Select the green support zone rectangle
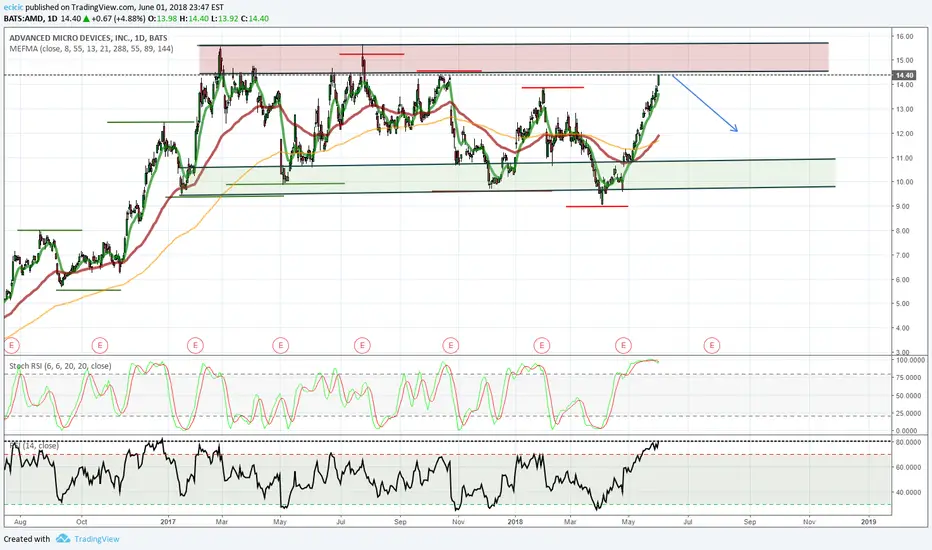The width and height of the screenshot is (932, 550). coord(509,177)
